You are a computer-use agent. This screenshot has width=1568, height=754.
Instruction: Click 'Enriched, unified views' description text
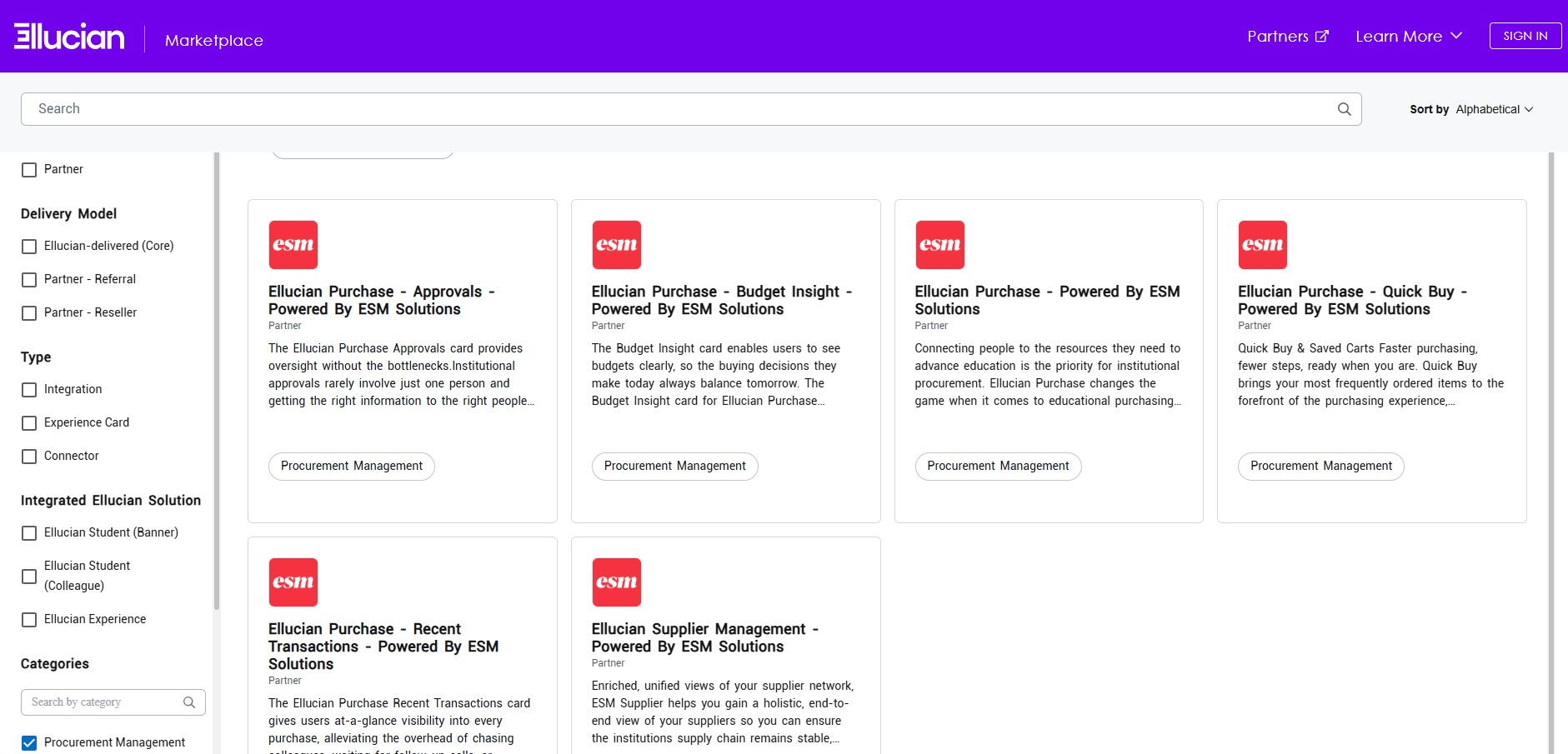pyautogui.click(x=723, y=712)
